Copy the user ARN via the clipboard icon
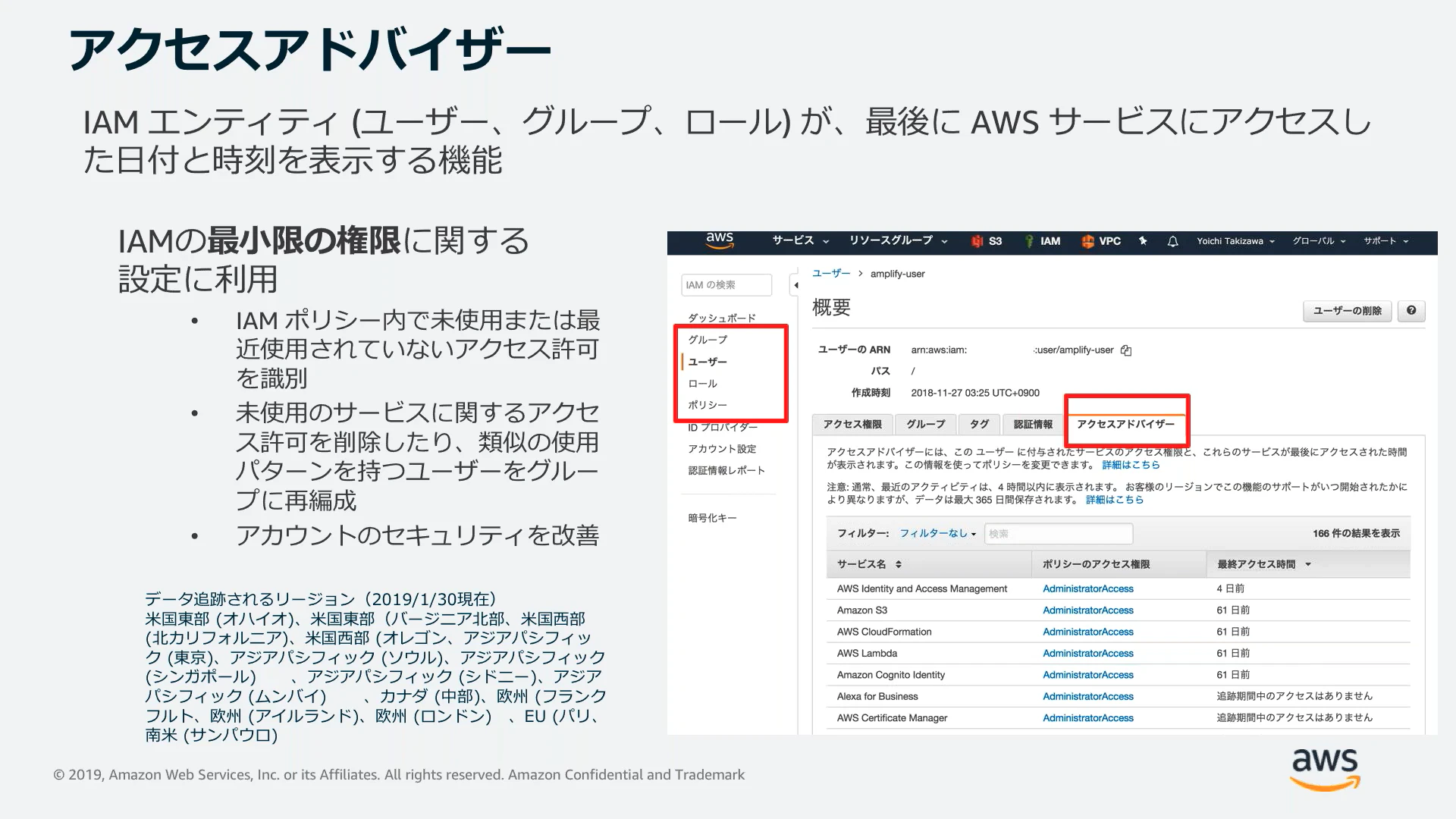This screenshot has width=1456, height=819. coord(1125,350)
